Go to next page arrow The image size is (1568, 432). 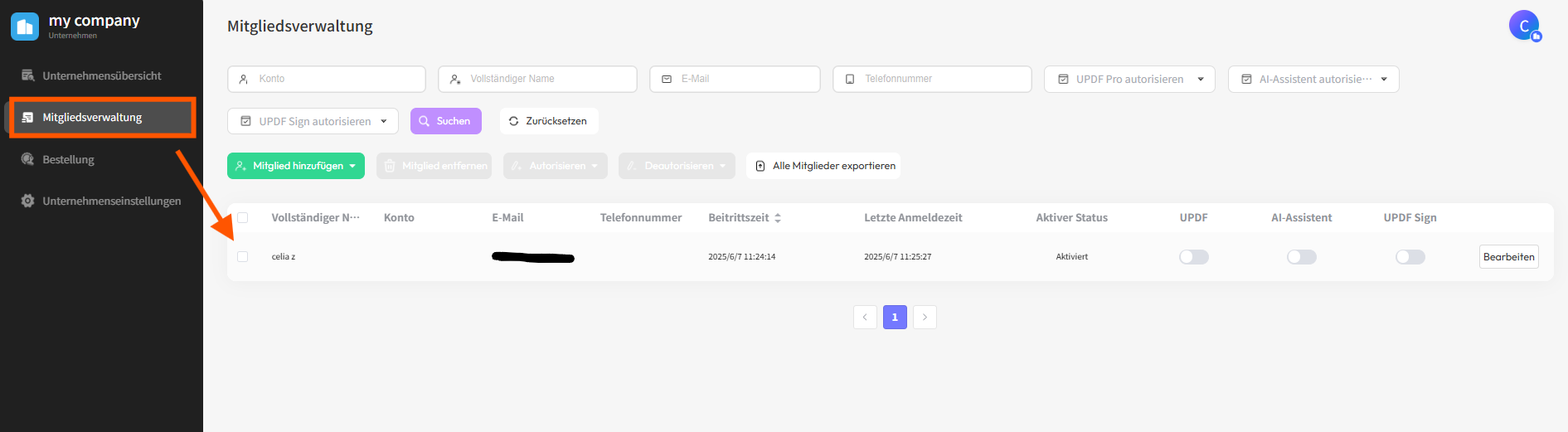coord(925,317)
